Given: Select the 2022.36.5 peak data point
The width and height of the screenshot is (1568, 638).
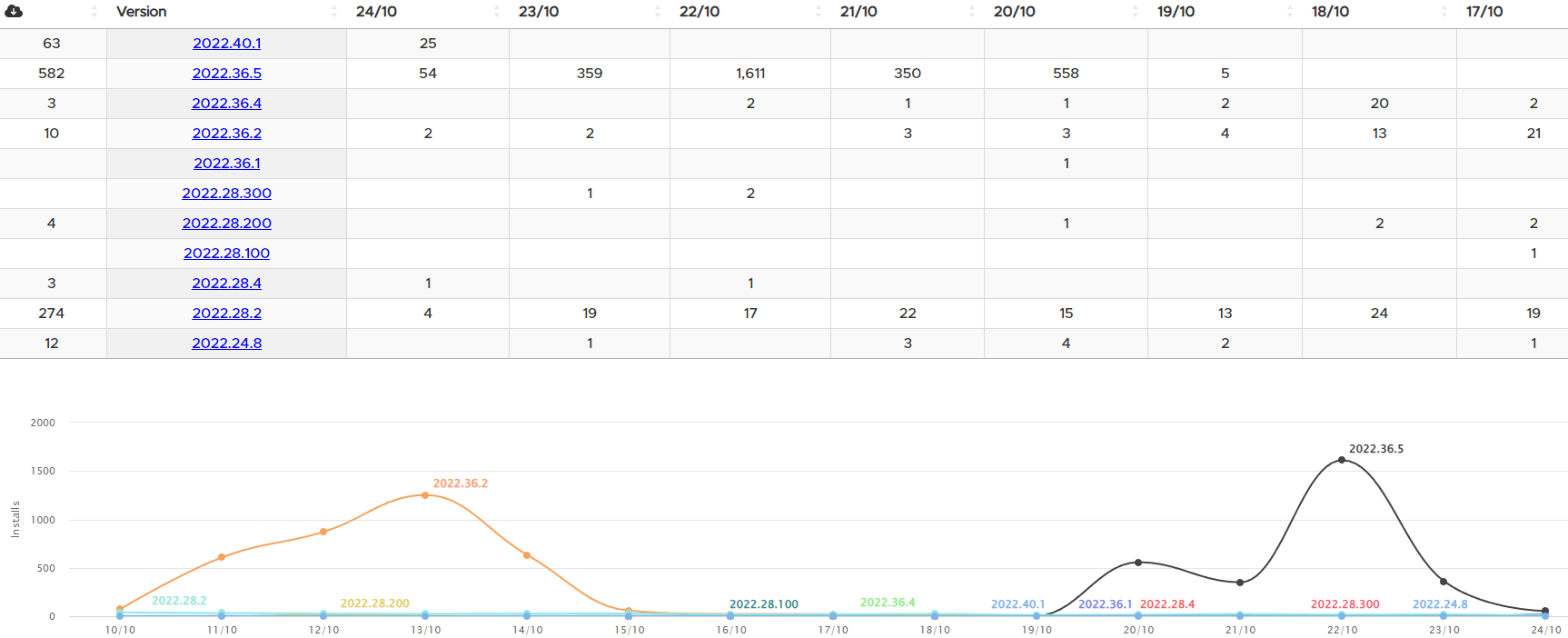Looking at the screenshot, I should (x=1342, y=460).
